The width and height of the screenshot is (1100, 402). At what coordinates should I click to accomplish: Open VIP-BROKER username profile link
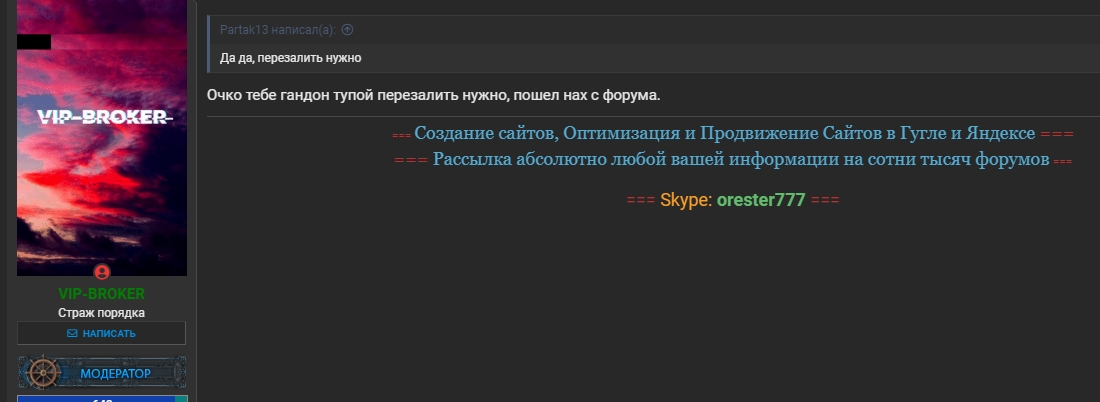click(x=102, y=294)
